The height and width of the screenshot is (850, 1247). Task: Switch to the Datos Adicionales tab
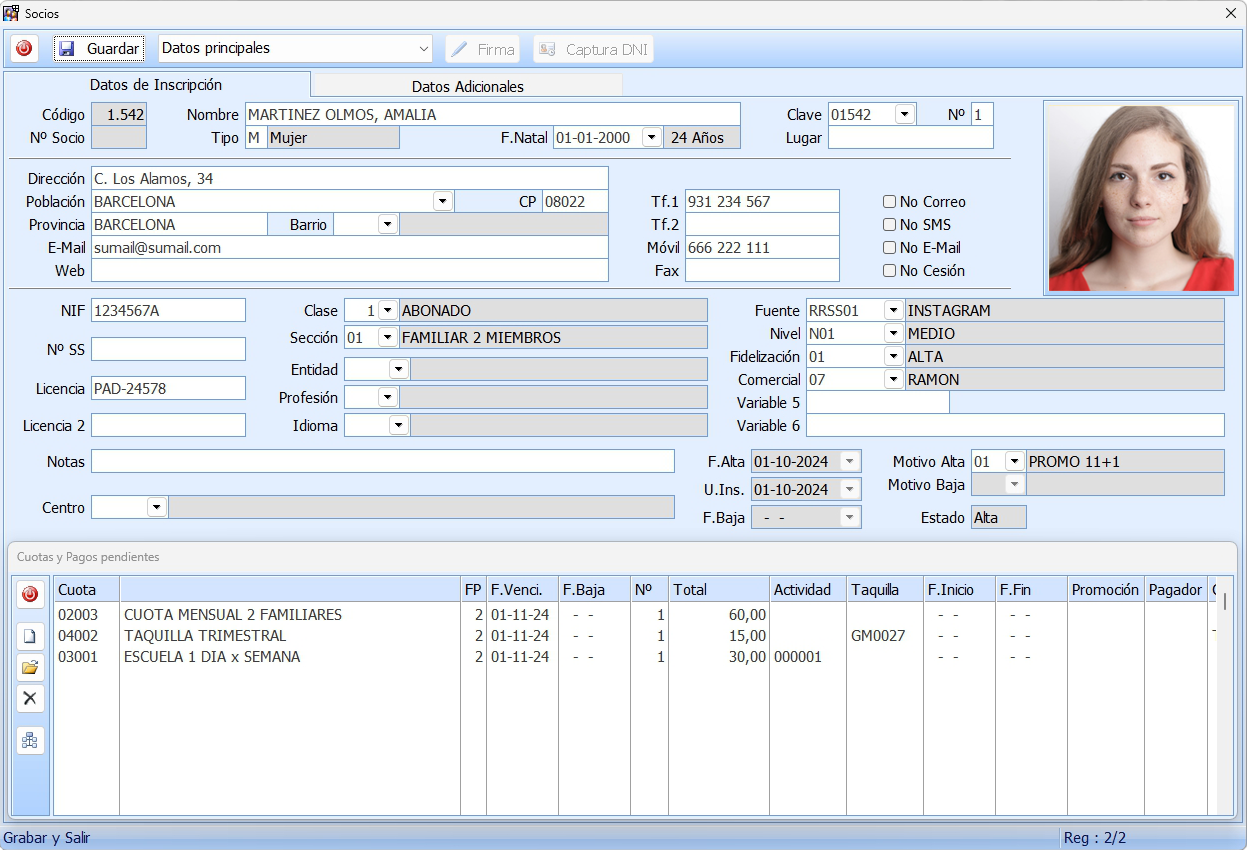(467, 86)
